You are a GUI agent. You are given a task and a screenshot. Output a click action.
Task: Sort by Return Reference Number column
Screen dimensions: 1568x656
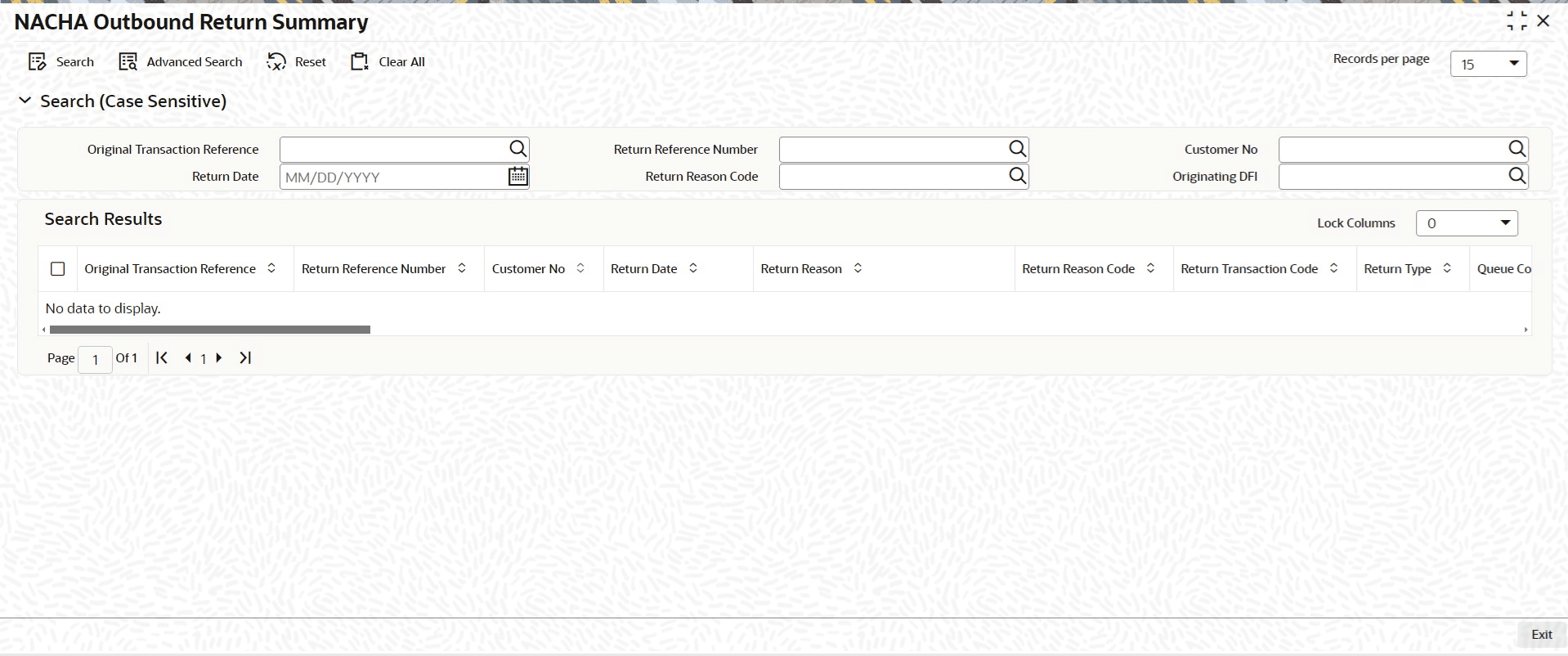click(462, 268)
